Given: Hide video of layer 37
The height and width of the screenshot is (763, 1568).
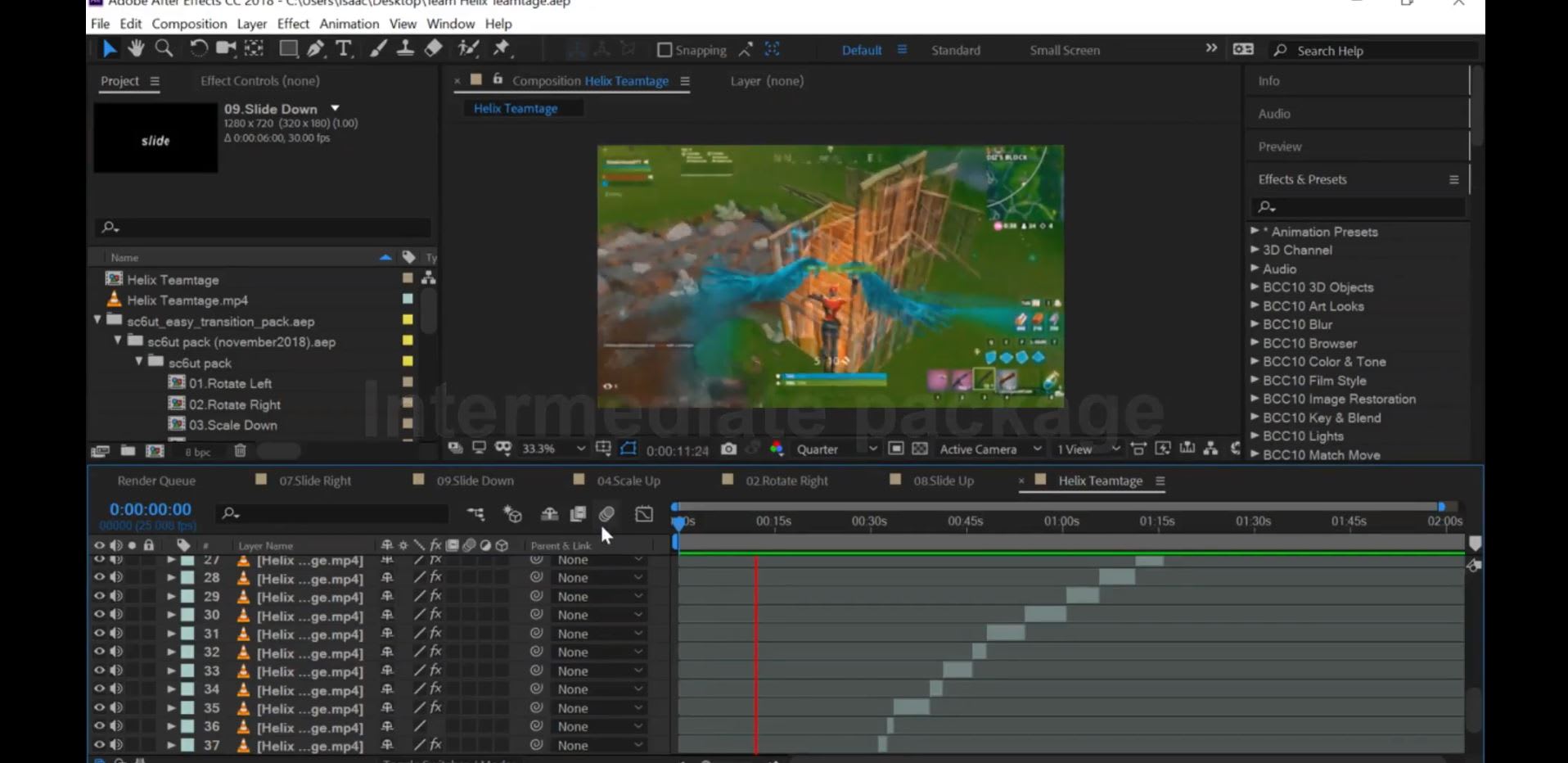Looking at the screenshot, I should [99, 745].
